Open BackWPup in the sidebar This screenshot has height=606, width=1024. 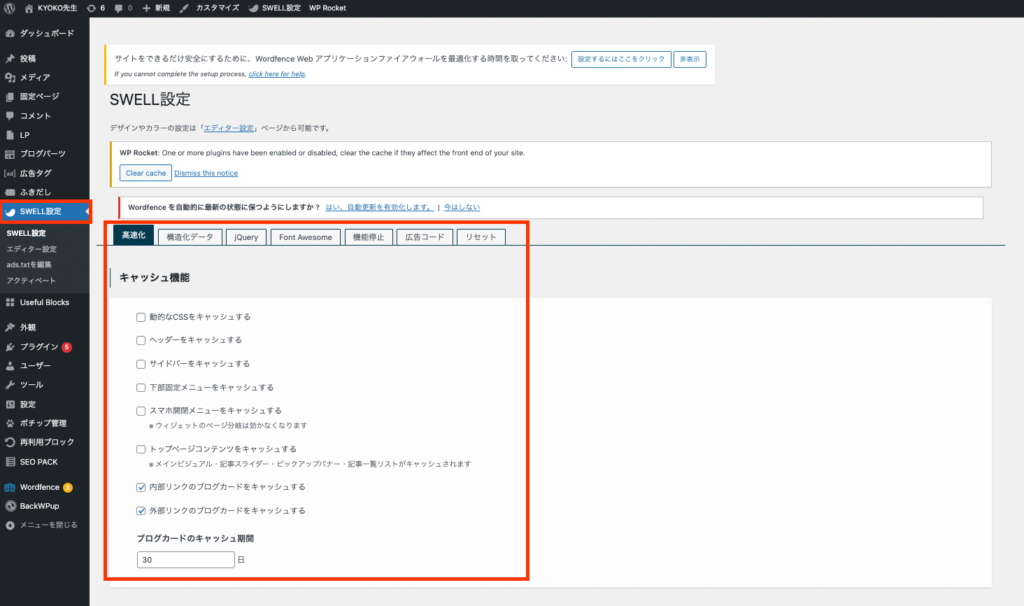[44, 506]
